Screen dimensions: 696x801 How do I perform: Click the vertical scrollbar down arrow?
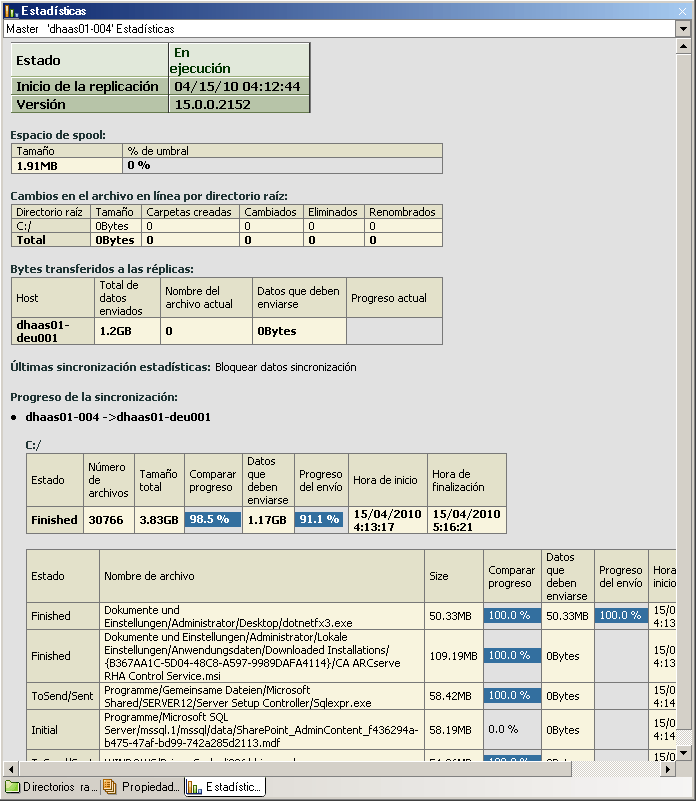[684, 753]
